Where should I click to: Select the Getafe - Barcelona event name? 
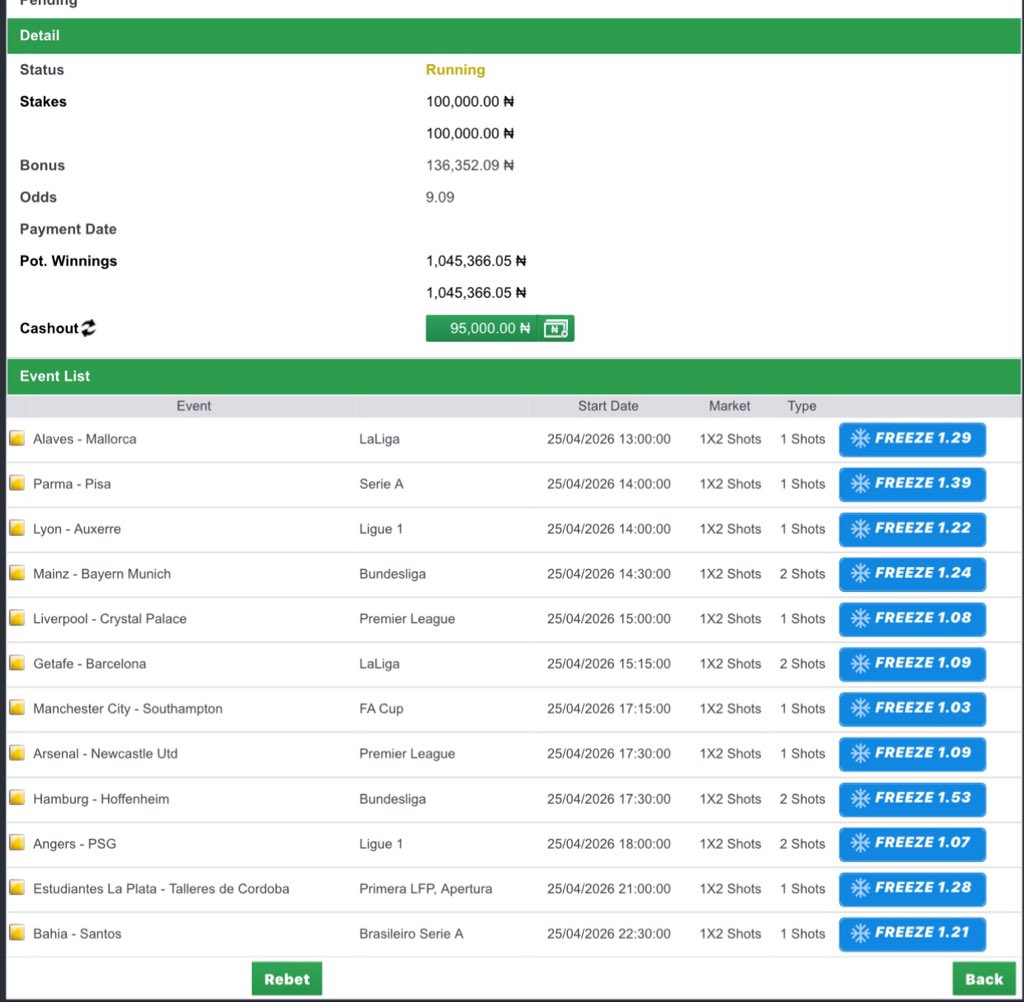(89, 664)
